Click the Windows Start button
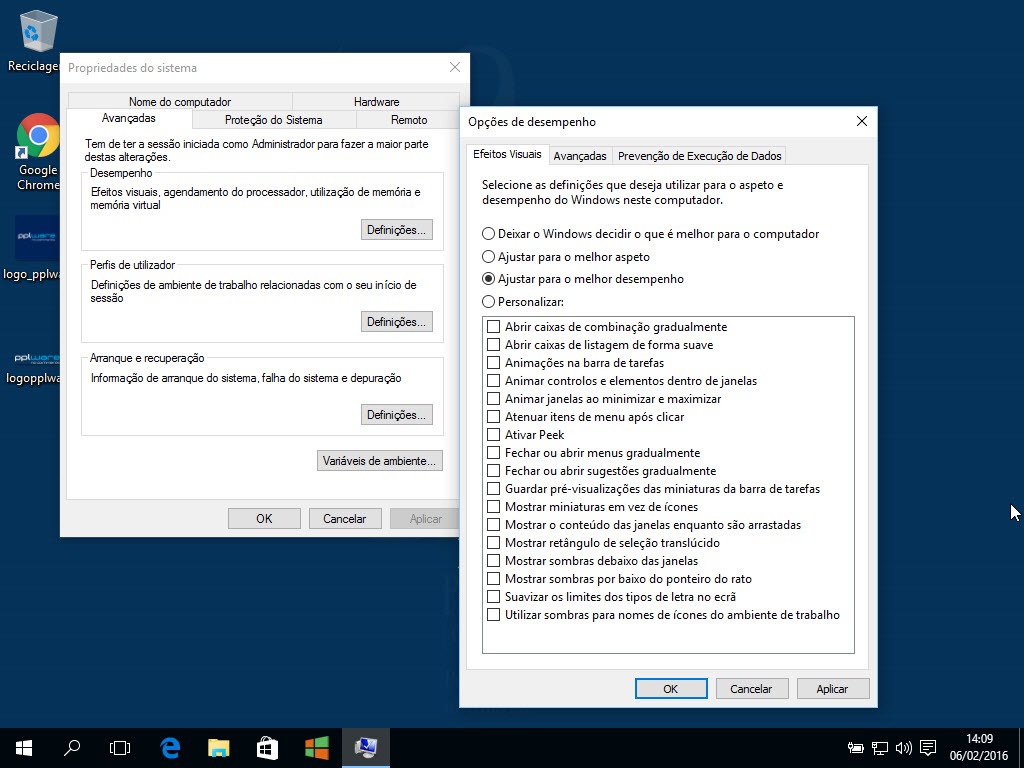 tap(23, 747)
